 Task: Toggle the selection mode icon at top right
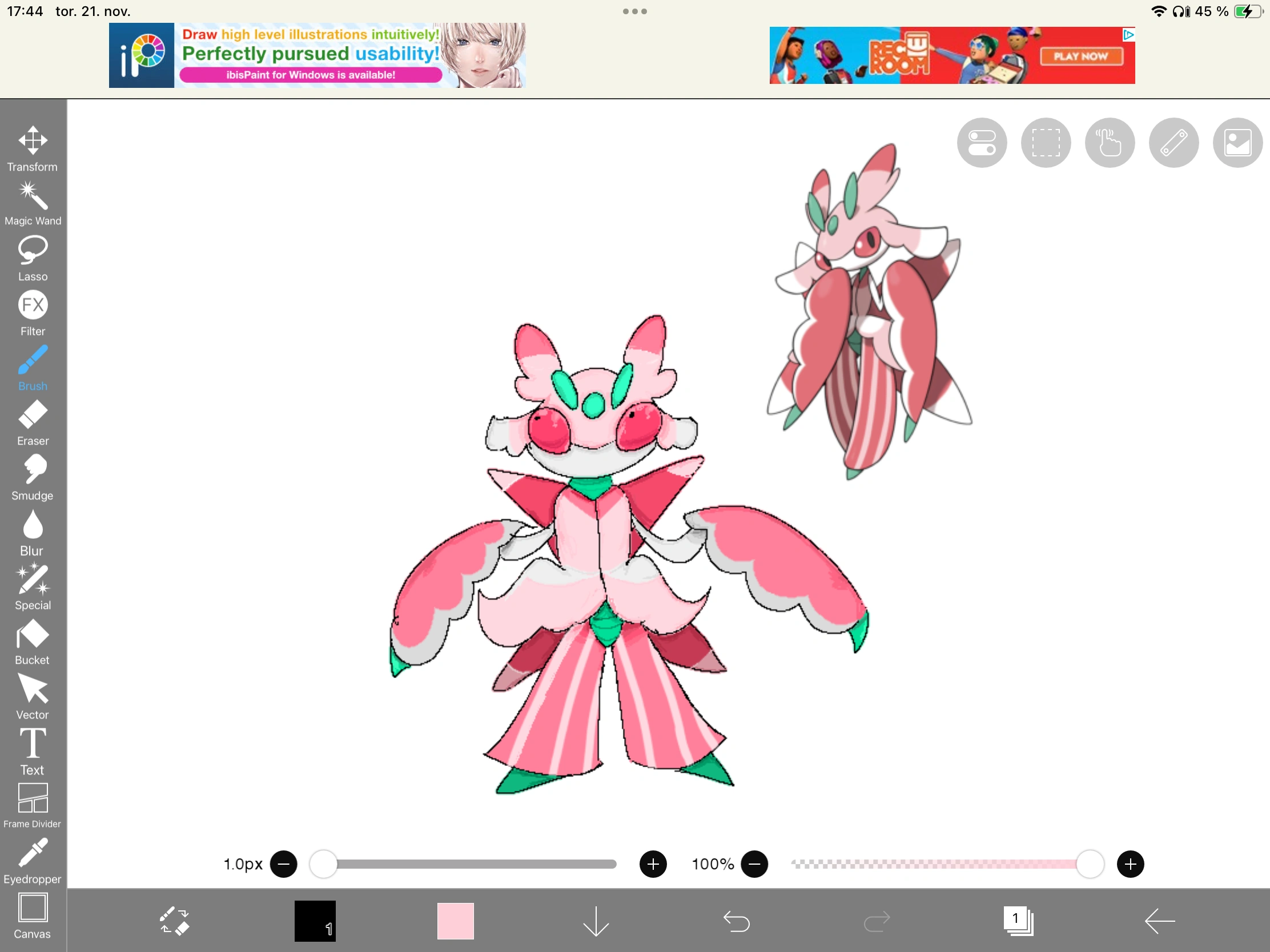tap(1046, 142)
